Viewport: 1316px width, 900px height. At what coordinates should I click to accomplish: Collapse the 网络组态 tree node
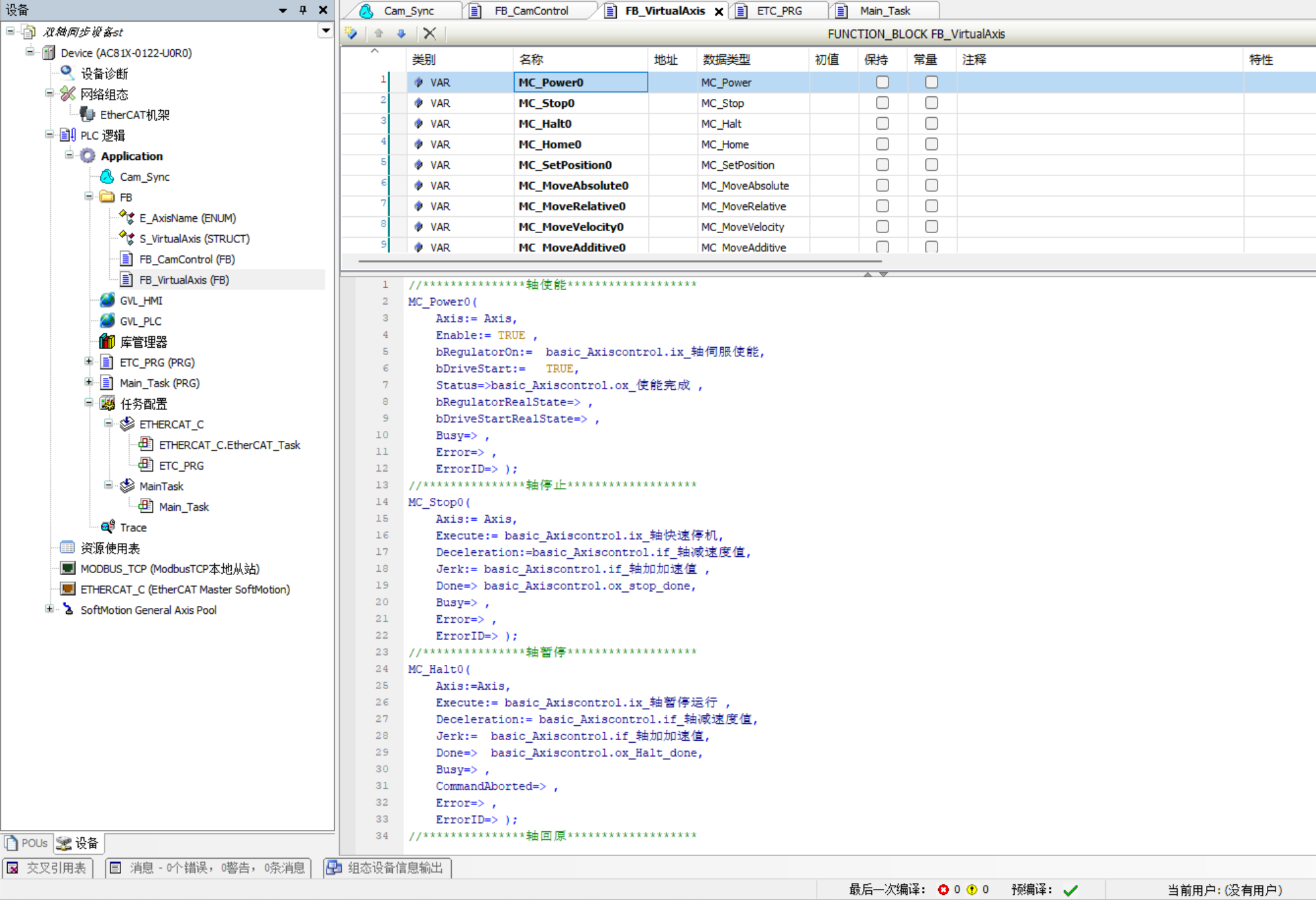(x=49, y=92)
